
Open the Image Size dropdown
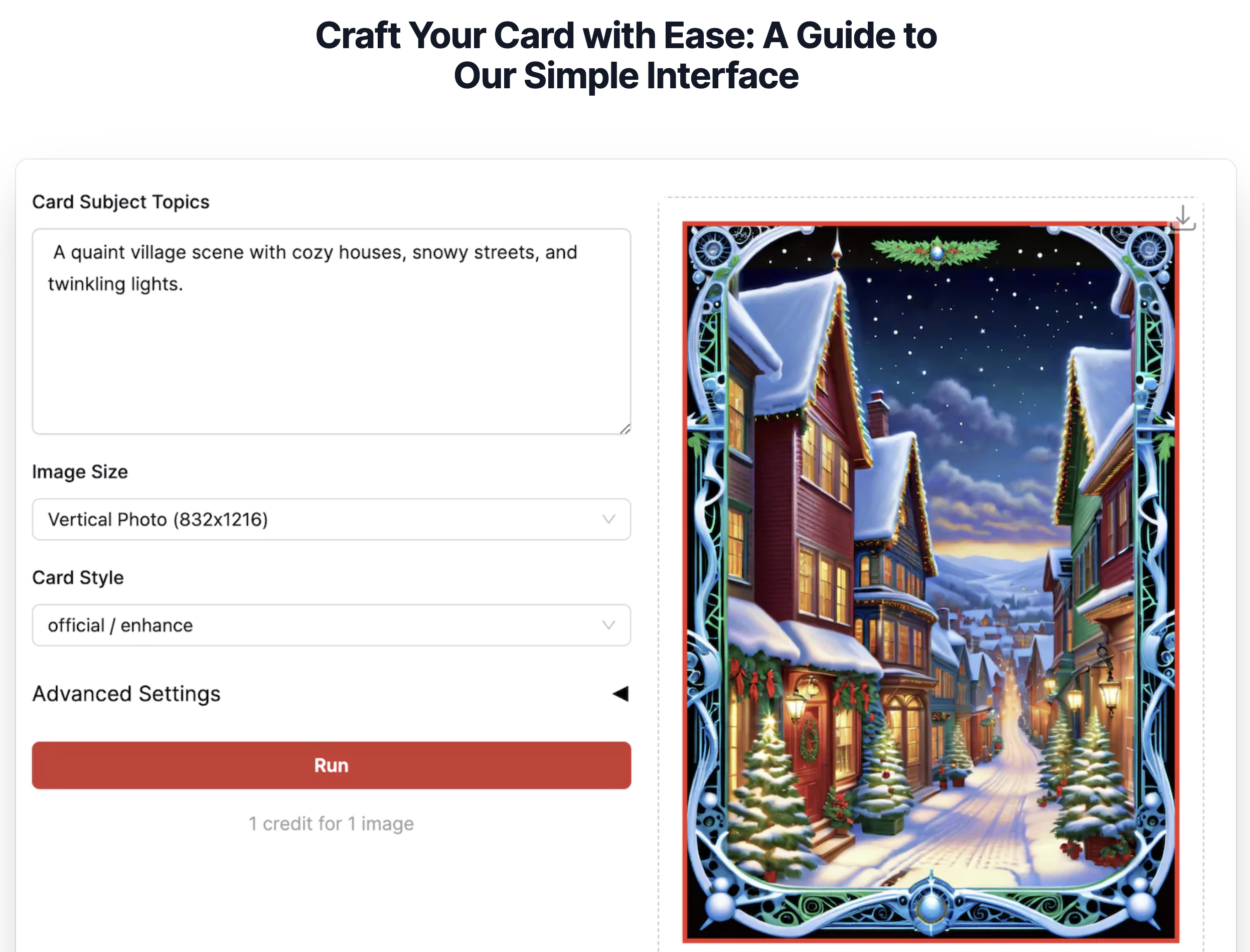[332, 519]
